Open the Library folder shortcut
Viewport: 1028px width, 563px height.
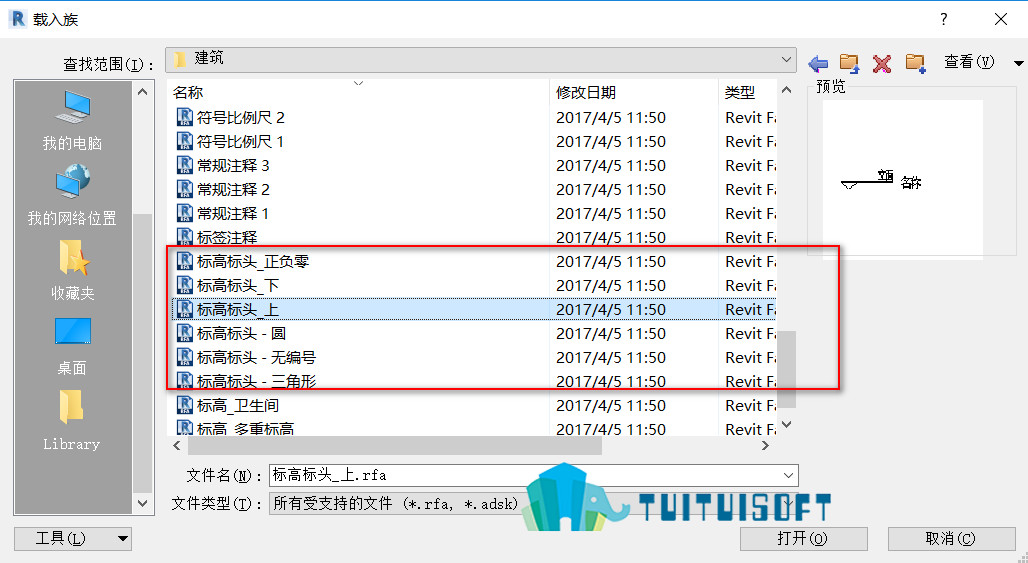point(72,421)
